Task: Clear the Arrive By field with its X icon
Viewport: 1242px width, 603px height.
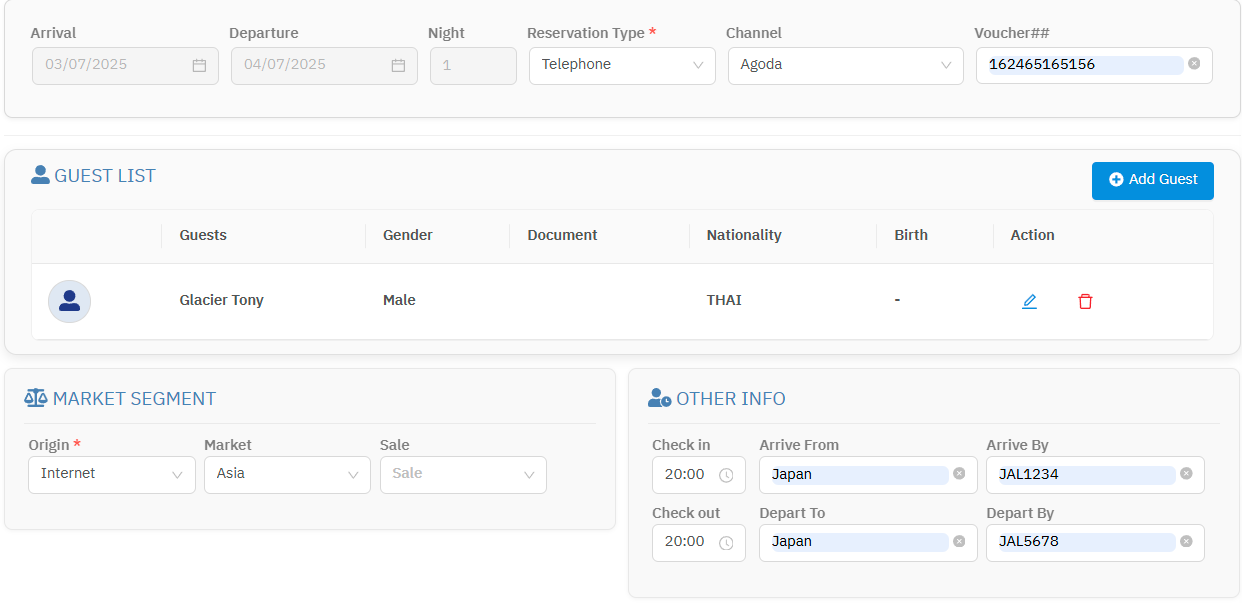Action: coord(1186,474)
